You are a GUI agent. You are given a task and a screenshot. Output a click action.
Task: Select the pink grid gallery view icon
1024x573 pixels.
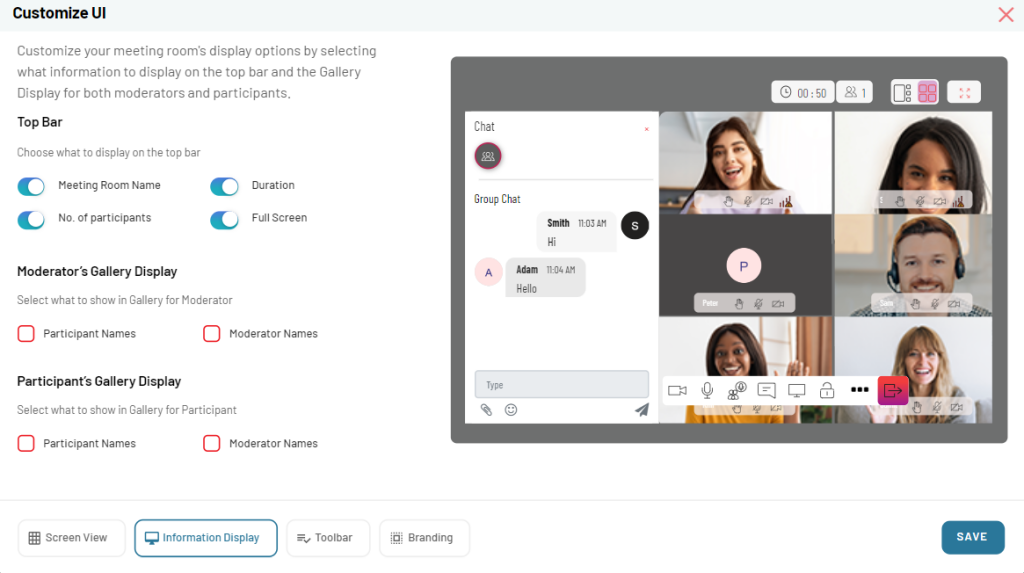pyautogui.click(x=927, y=92)
